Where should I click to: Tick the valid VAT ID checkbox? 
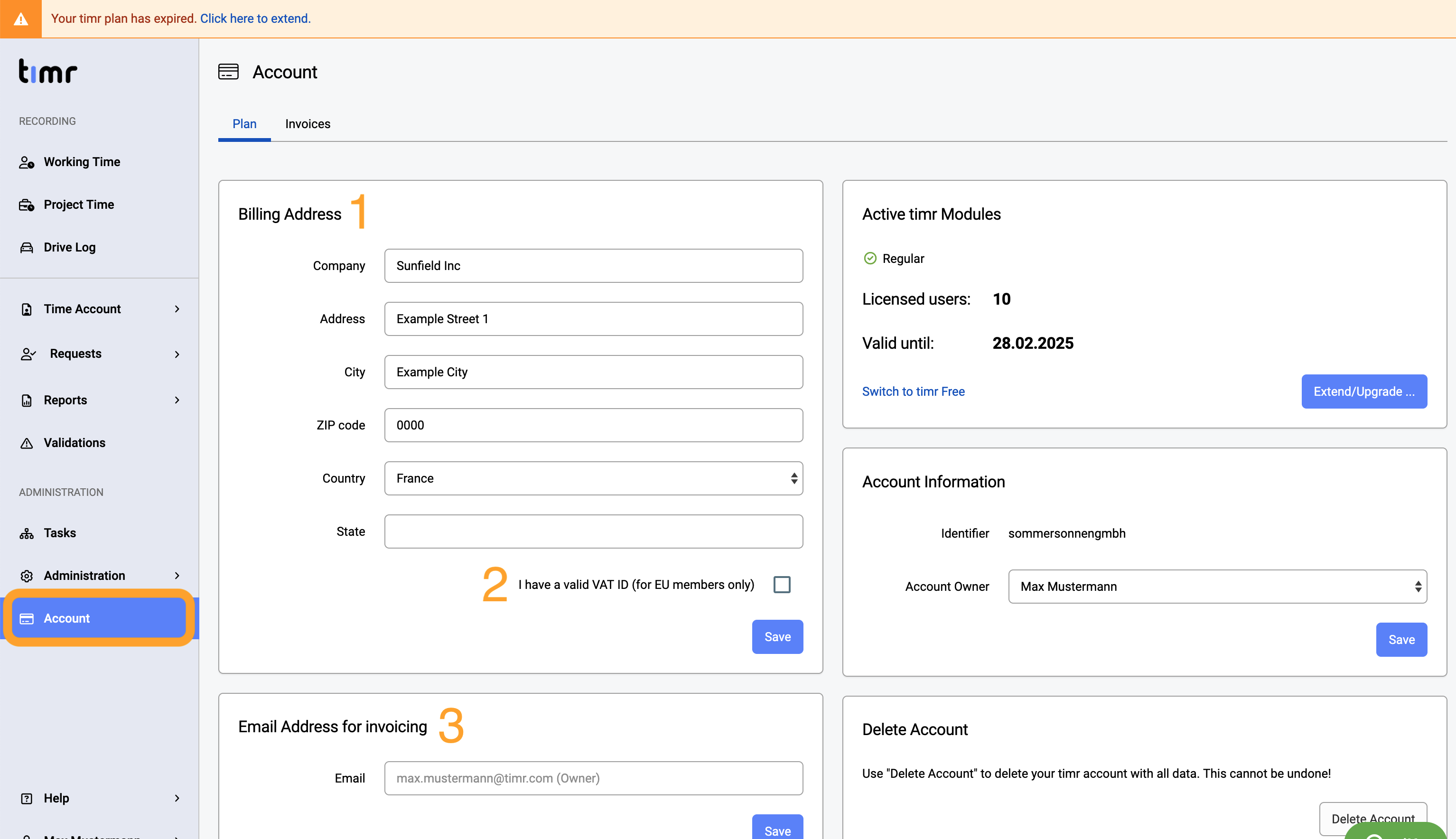(x=782, y=584)
